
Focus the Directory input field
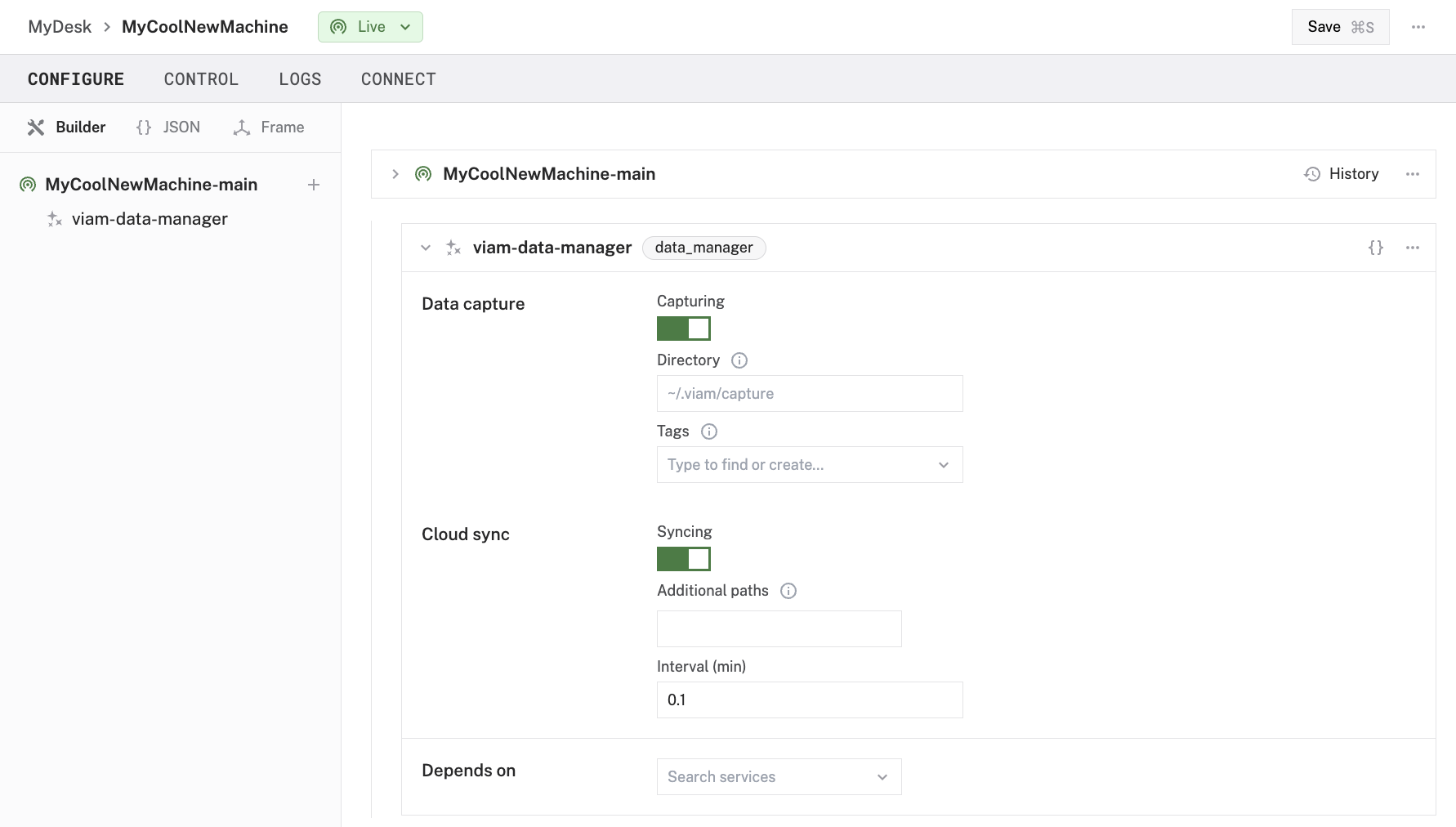point(810,394)
